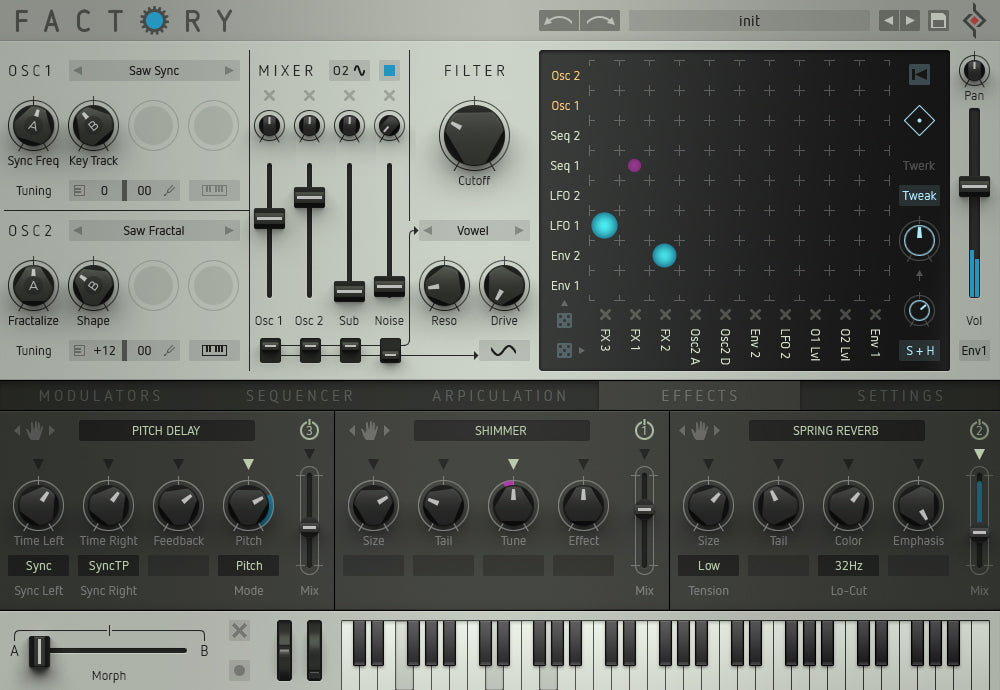This screenshot has width=1000, height=690.
Task: Enable the Tweak mode toggle
Action: 918,195
